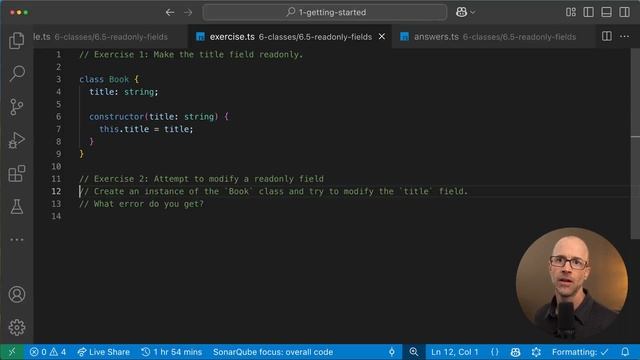Toggle the bottom panel

[x=607, y=12]
